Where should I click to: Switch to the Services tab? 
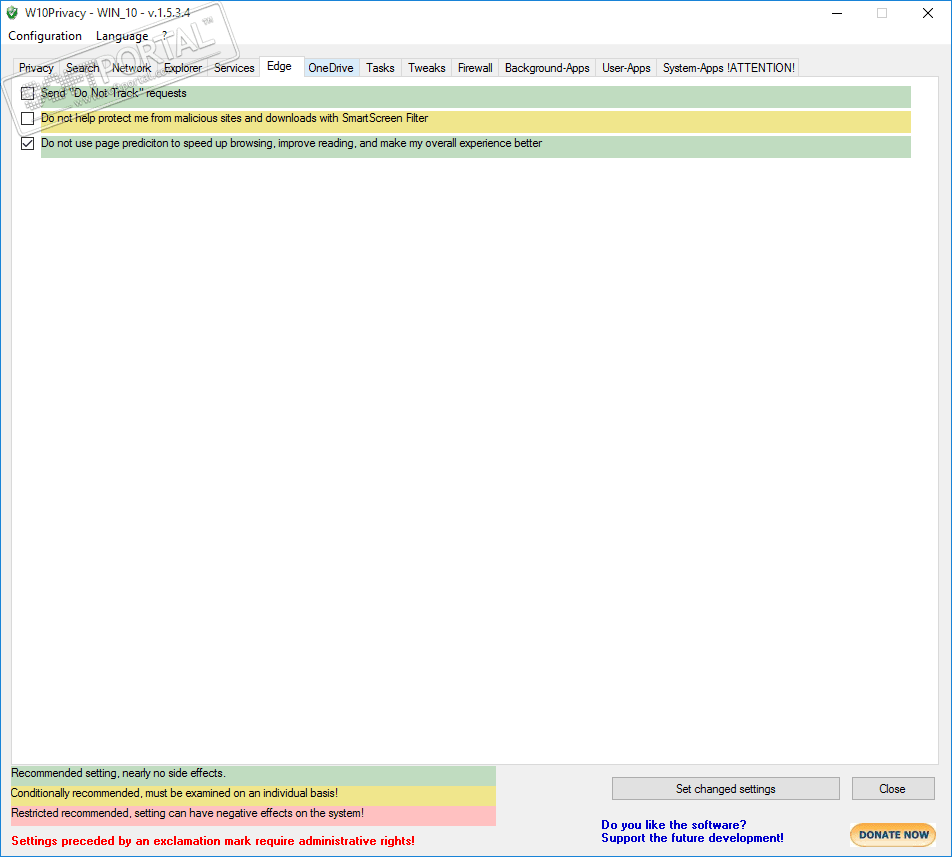(x=234, y=68)
